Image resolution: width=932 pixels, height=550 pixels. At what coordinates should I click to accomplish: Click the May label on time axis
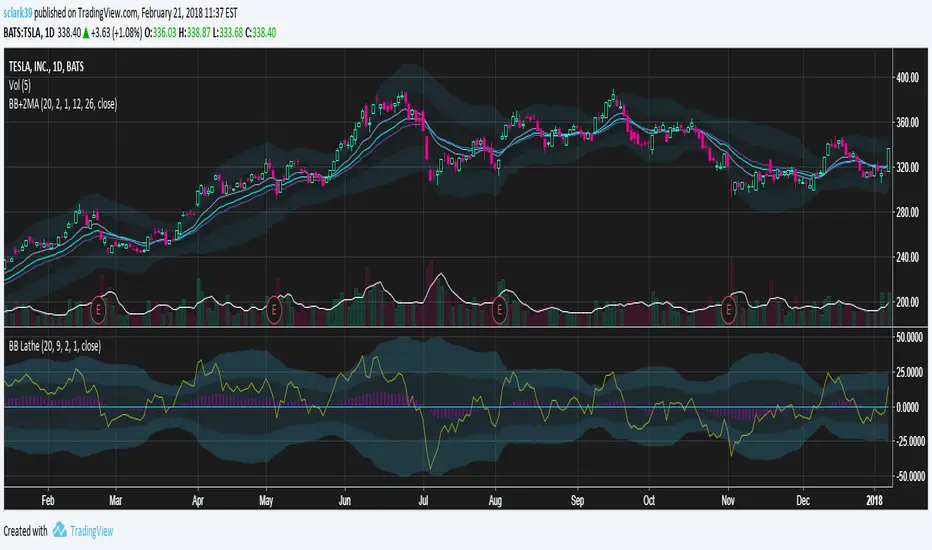(x=266, y=501)
